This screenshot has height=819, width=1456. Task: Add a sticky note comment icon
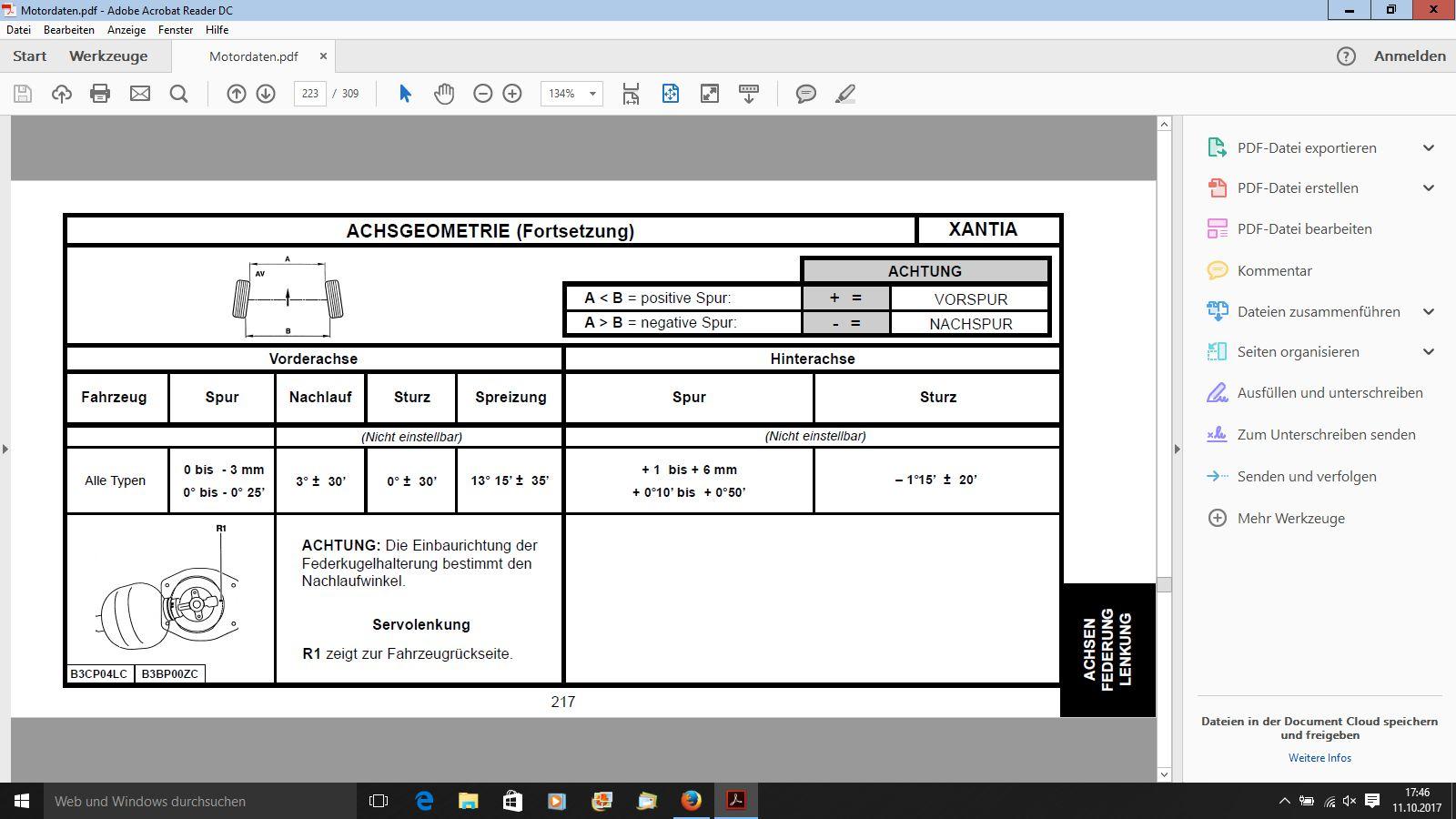[806, 94]
